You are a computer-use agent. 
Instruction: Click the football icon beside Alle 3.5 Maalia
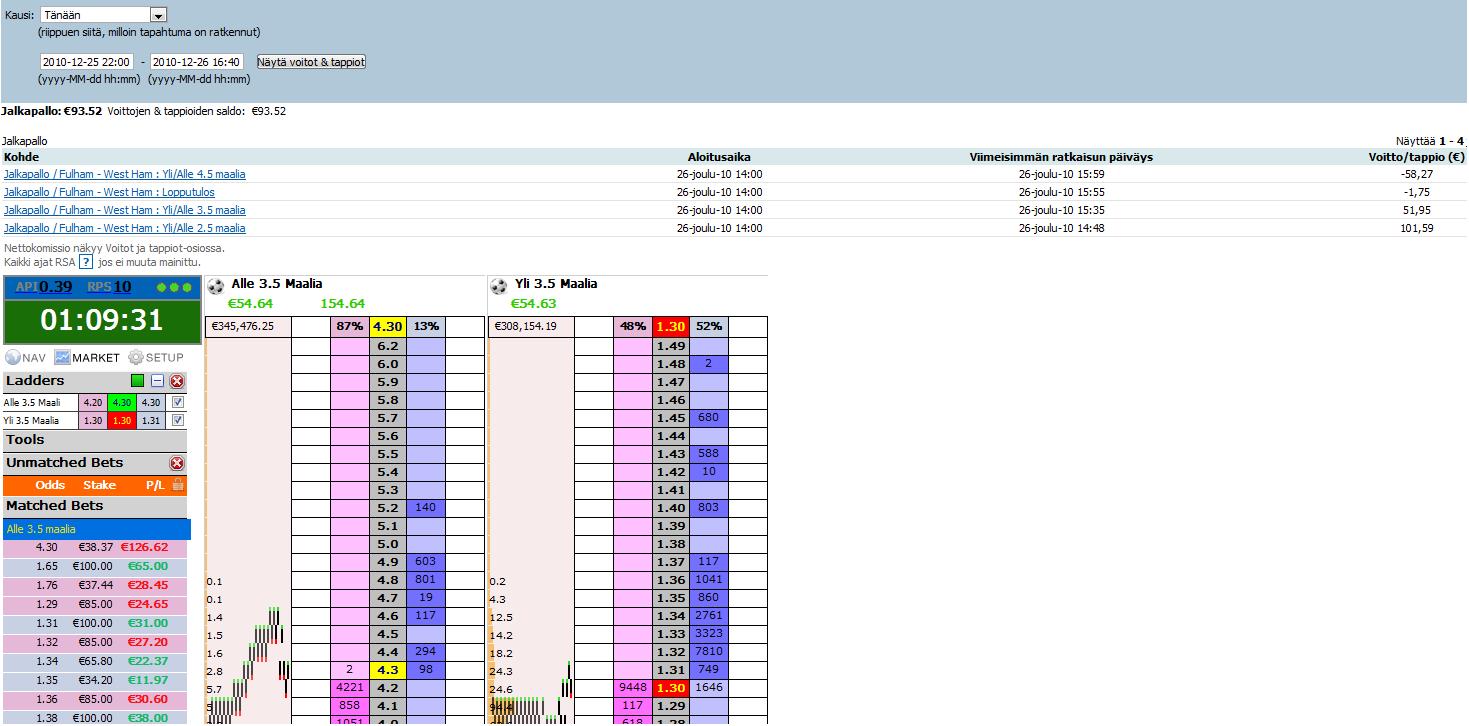tap(216, 286)
